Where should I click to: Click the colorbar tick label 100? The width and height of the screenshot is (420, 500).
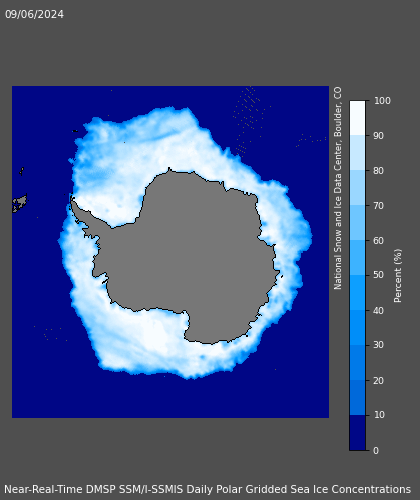[x=382, y=101]
